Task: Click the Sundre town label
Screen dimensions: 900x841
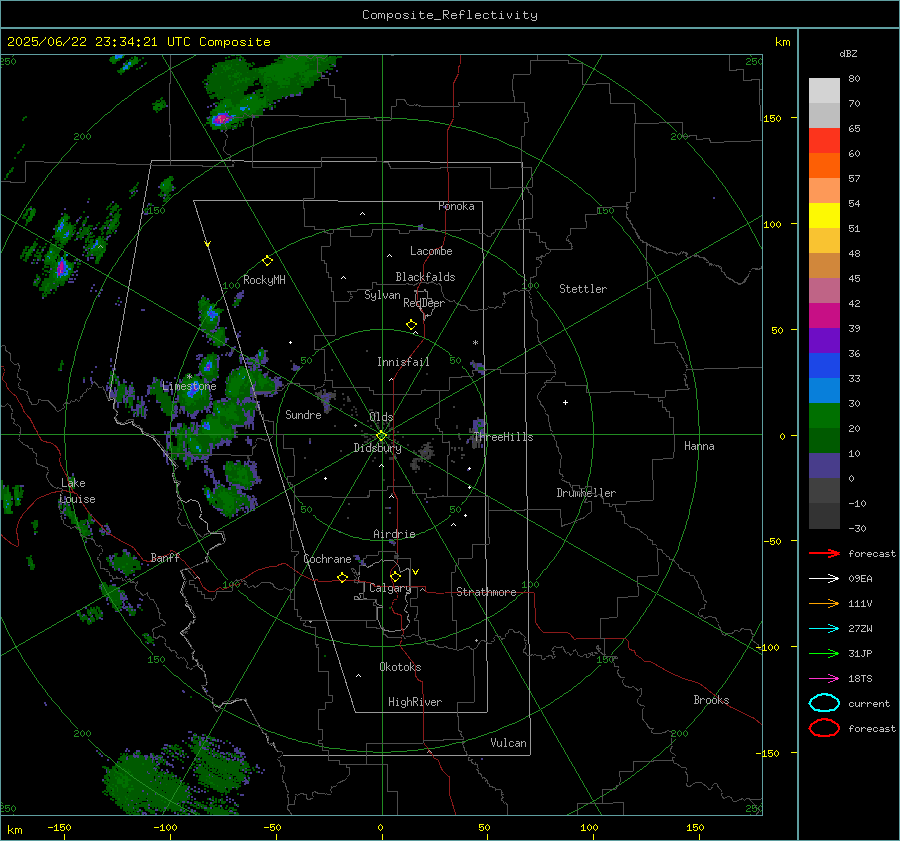Action: 303,415
